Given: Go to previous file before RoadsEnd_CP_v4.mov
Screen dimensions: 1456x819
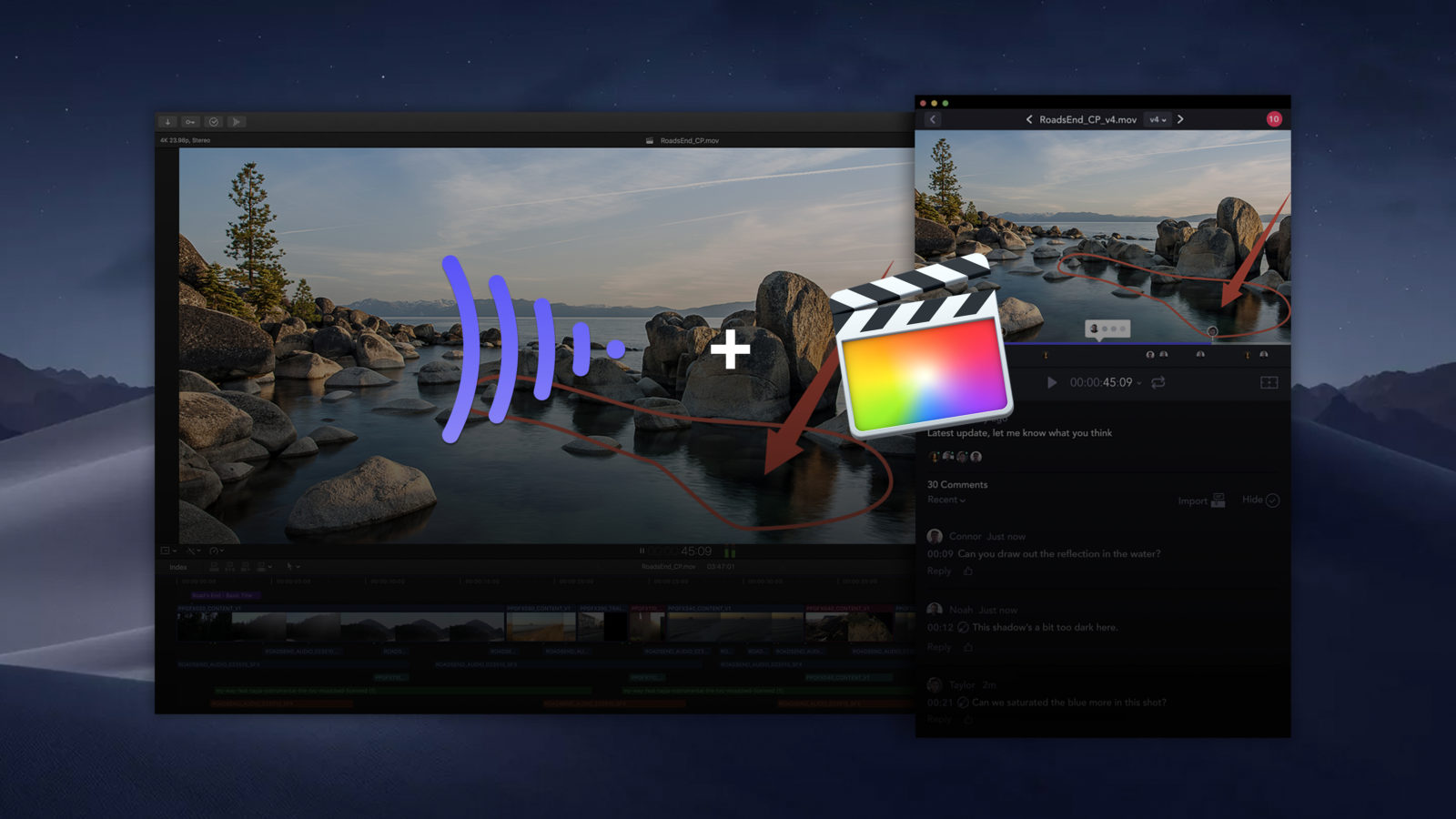Looking at the screenshot, I should [1028, 119].
